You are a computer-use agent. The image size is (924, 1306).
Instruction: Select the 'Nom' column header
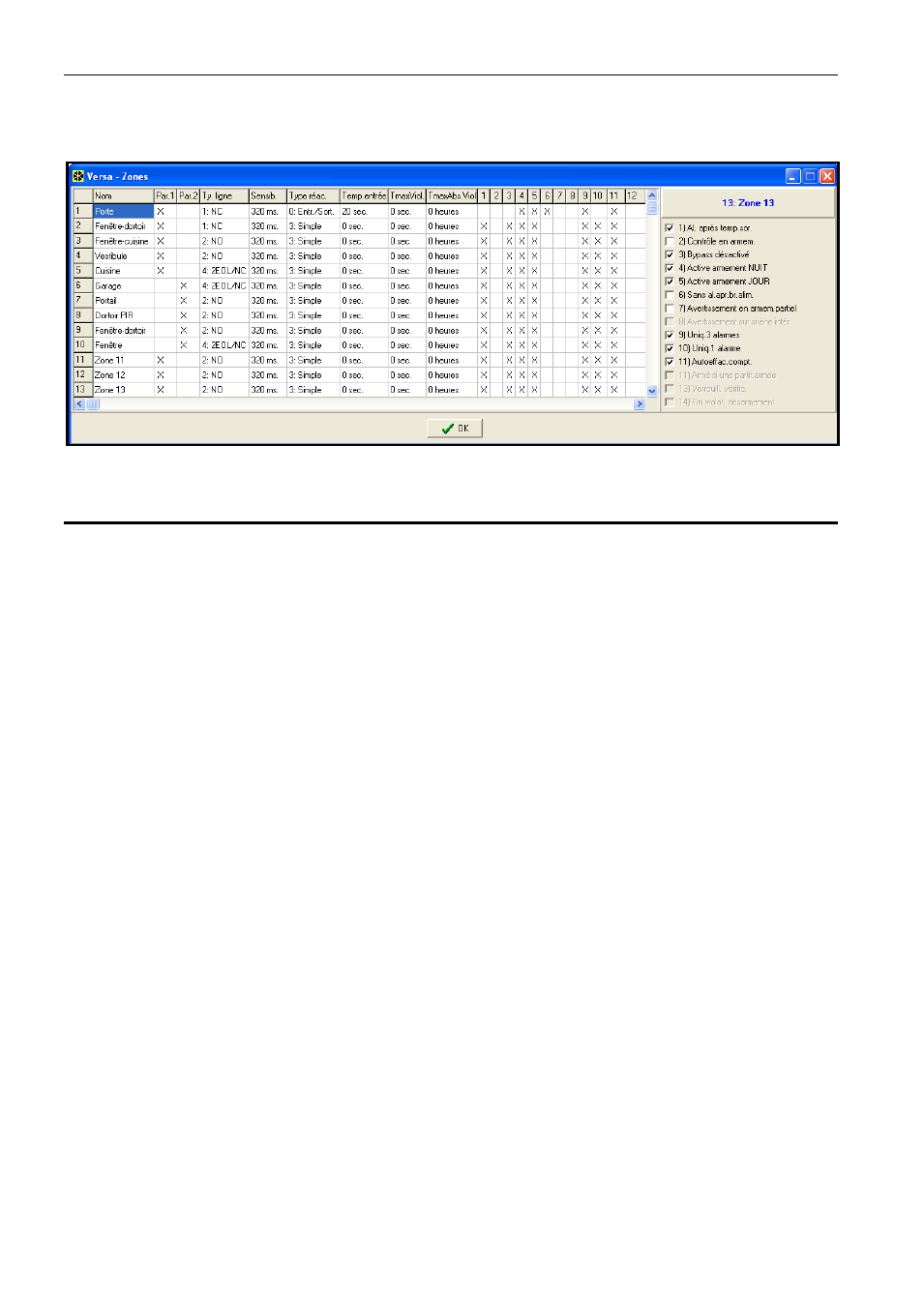click(x=123, y=195)
